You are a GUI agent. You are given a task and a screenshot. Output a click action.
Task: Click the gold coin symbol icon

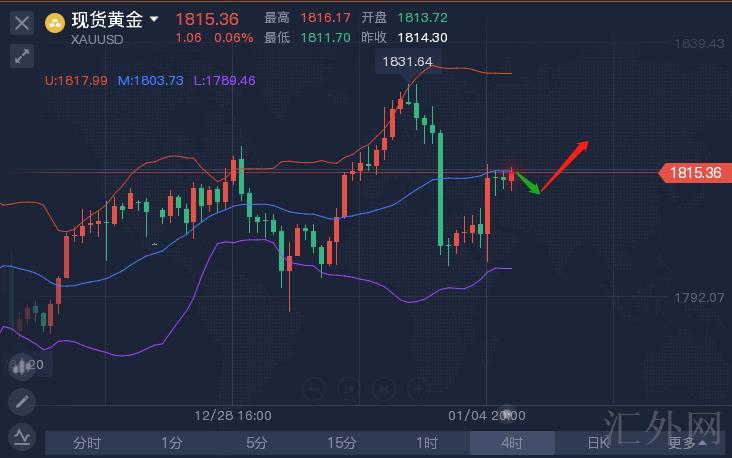[56, 20]
